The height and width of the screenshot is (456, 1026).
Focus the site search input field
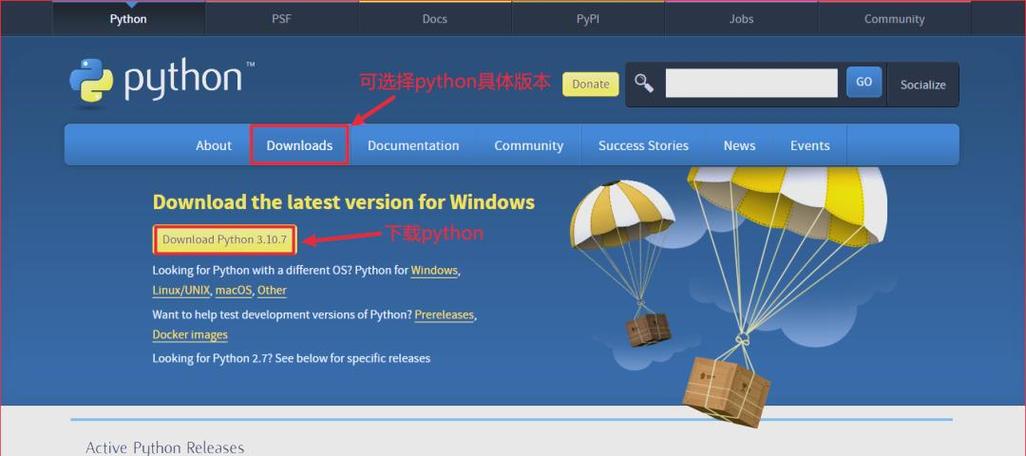(751, 83)
